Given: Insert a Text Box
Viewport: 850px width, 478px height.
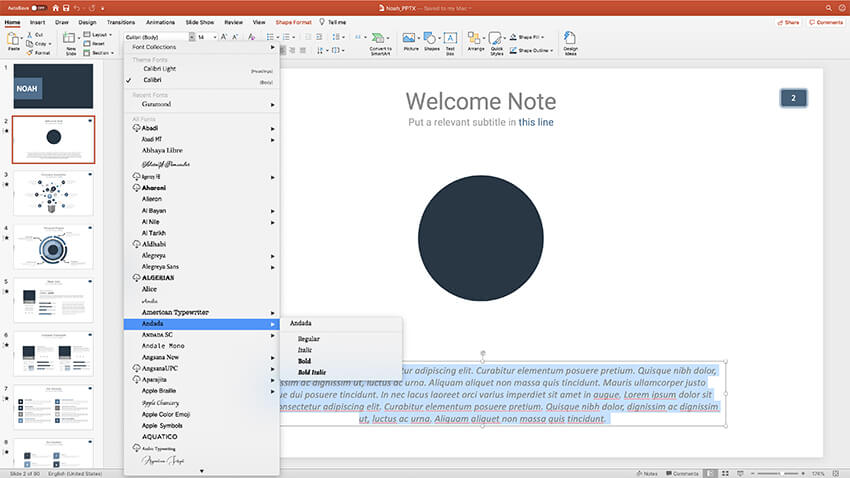Looking at the screenshot, I should [450, 40].
